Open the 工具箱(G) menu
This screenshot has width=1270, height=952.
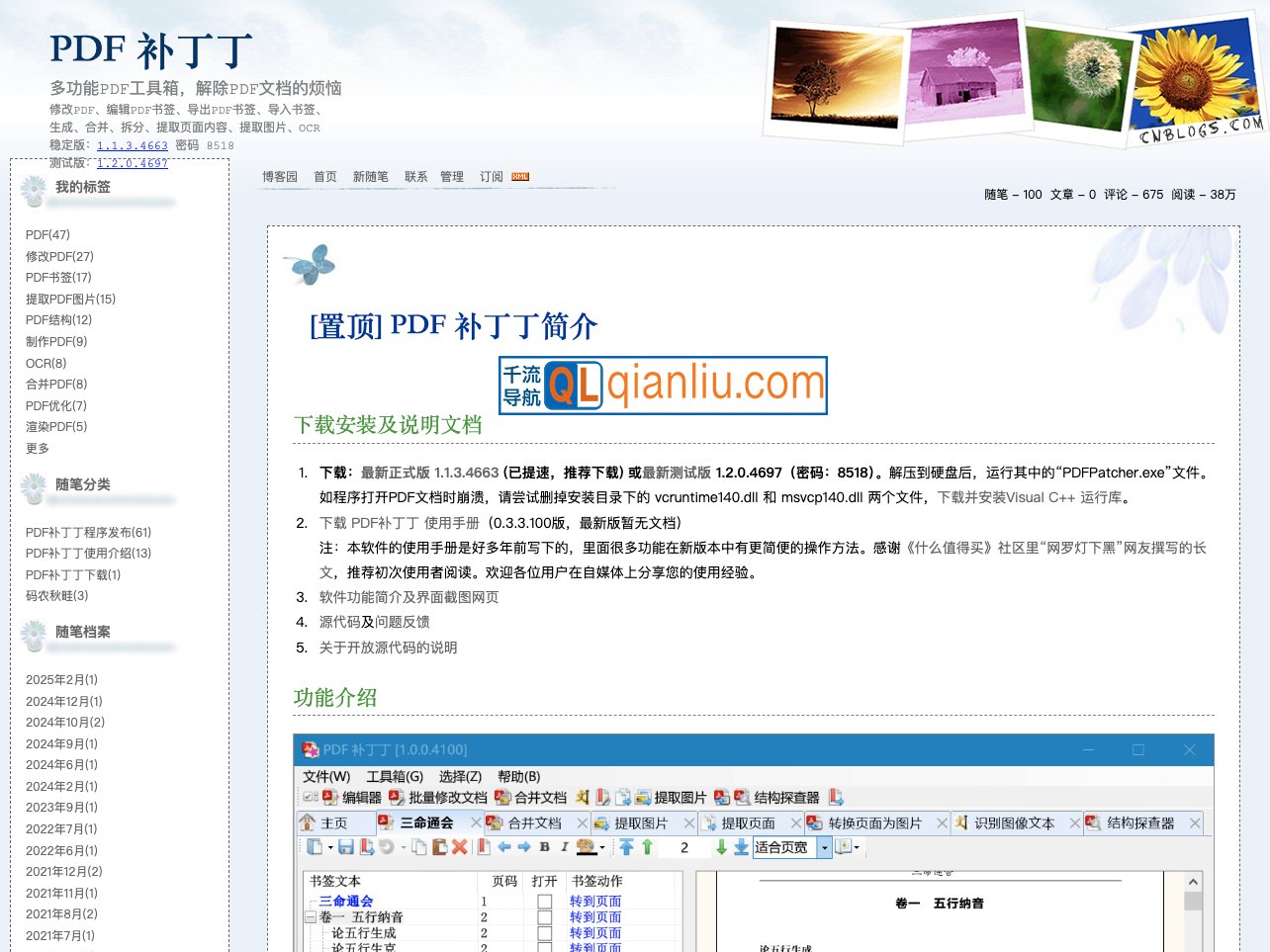(394, 776)
